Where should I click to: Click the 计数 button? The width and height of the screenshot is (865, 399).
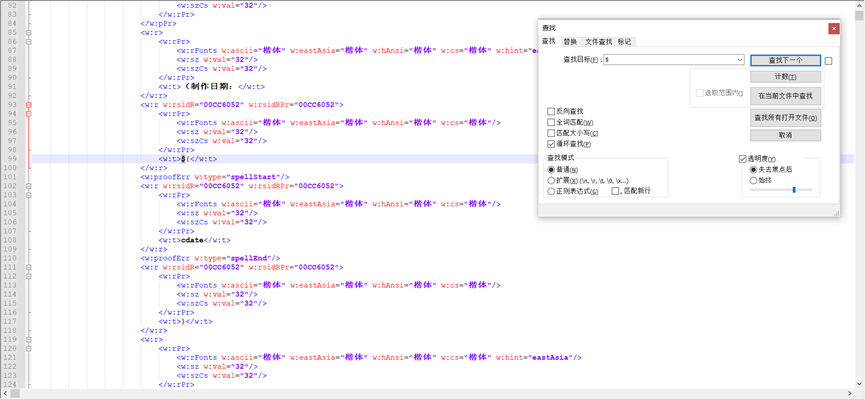[786, 77]
